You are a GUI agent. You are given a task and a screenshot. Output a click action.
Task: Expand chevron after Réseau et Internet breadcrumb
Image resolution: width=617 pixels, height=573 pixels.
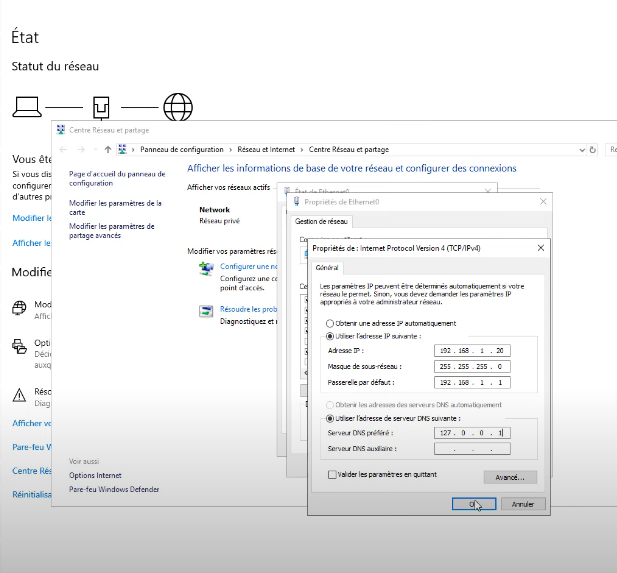(302, 150)
